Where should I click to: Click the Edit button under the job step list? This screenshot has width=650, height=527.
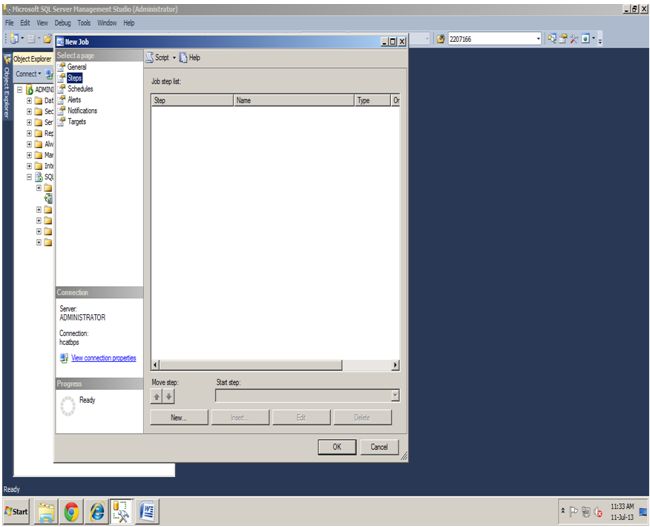coord(301,418)
